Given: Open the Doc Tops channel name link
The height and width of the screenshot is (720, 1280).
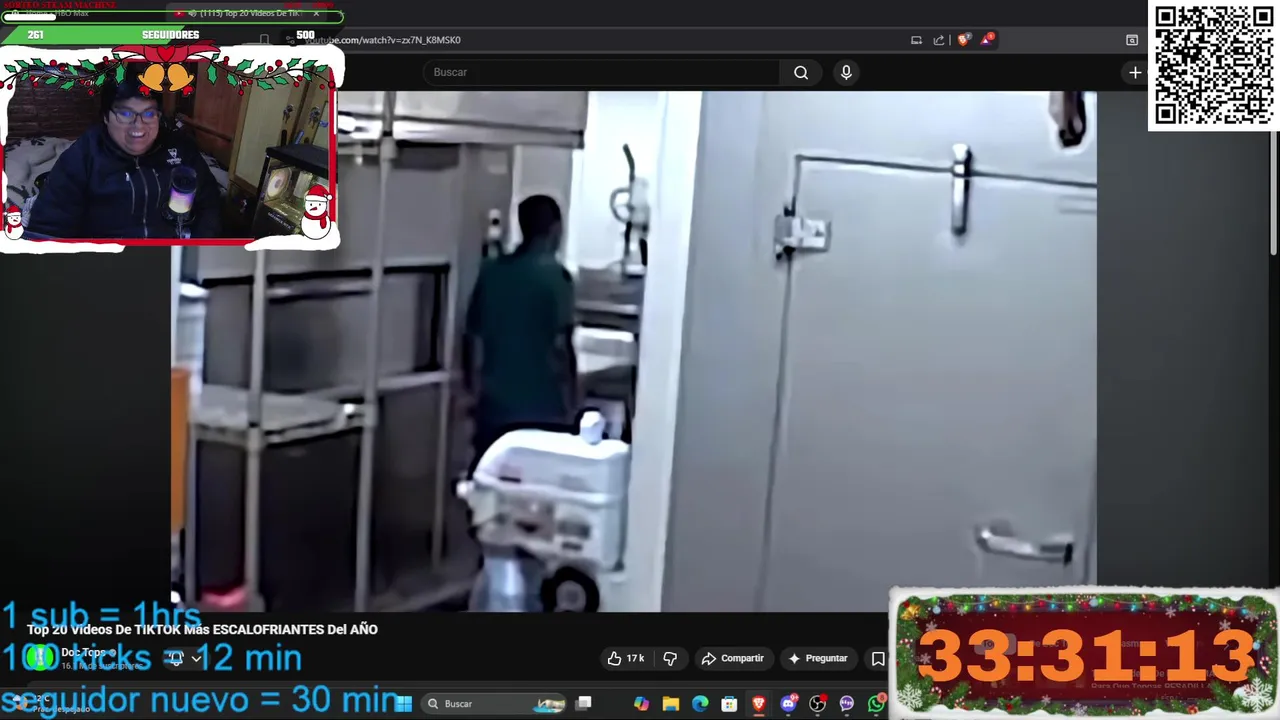Looking at the screenshot, I should 83,652.
